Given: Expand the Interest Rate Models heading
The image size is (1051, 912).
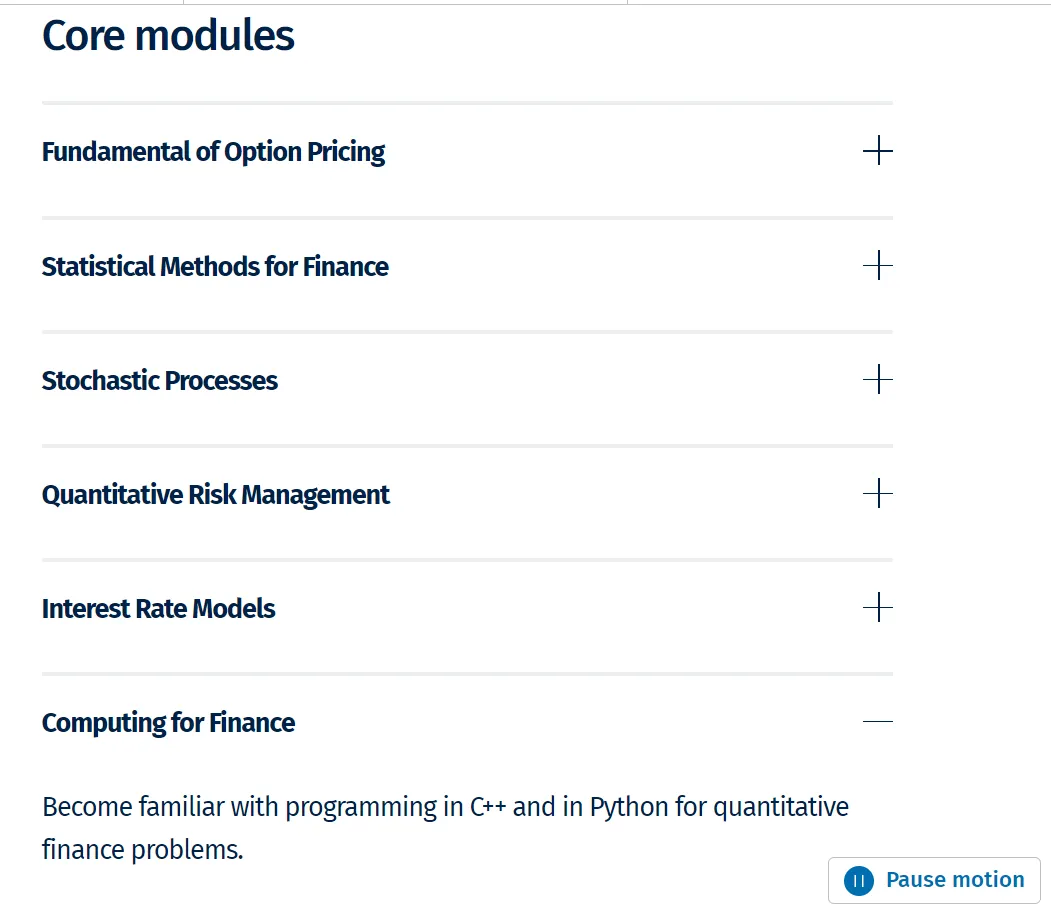Looking at the screenshot, I should point(158,609).
